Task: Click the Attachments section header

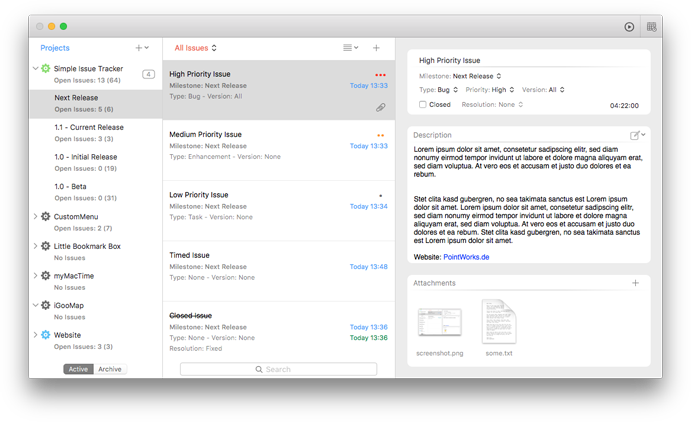Action: point(434,283)
